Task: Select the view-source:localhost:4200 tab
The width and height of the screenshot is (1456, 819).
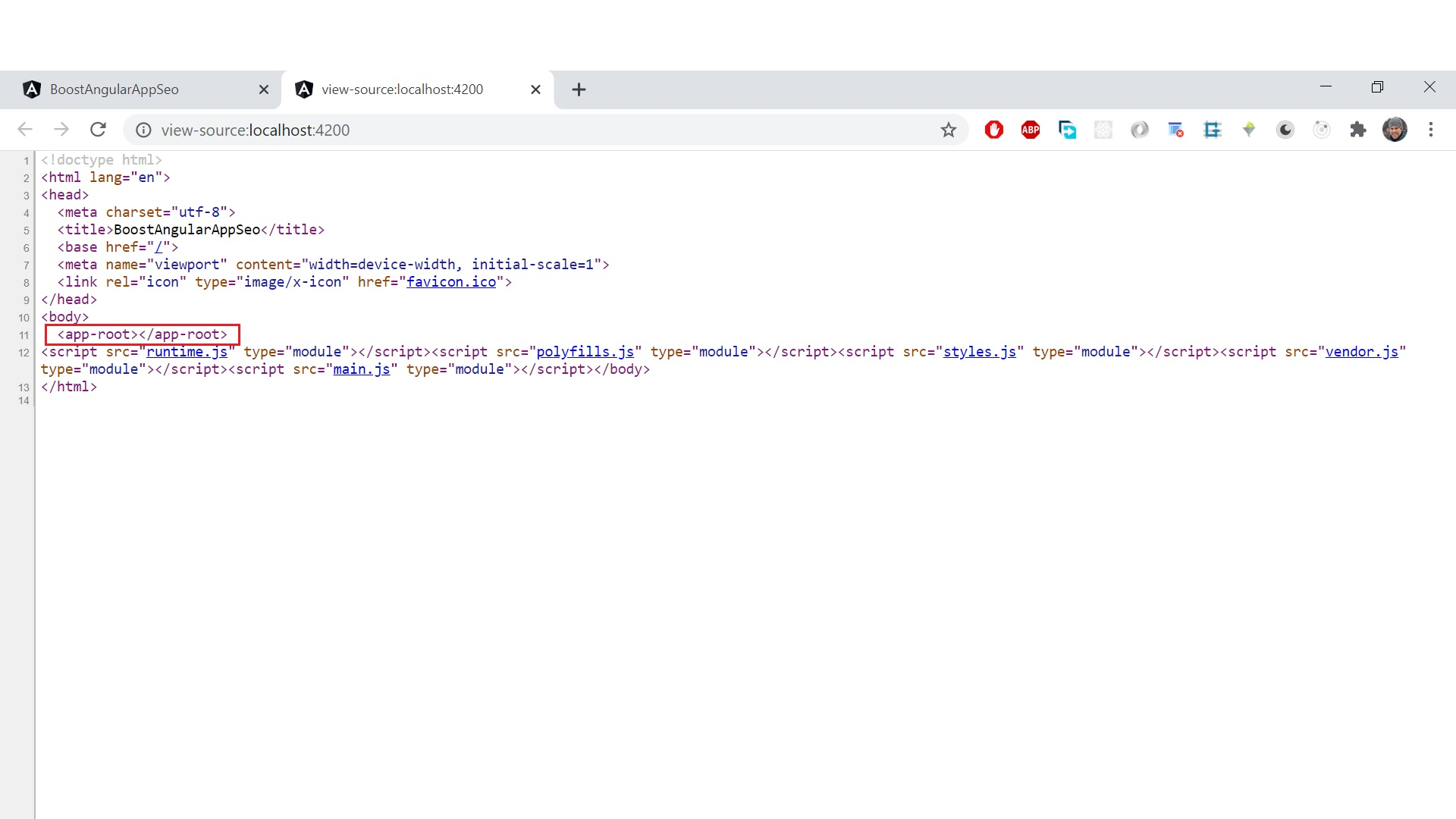Action: [x=402, y=89]
